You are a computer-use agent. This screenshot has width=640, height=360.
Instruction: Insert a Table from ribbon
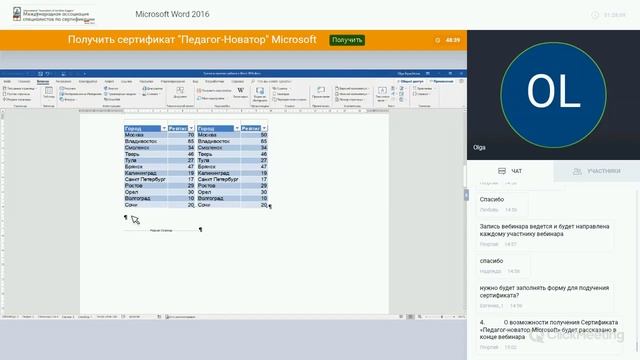point(49,93)
